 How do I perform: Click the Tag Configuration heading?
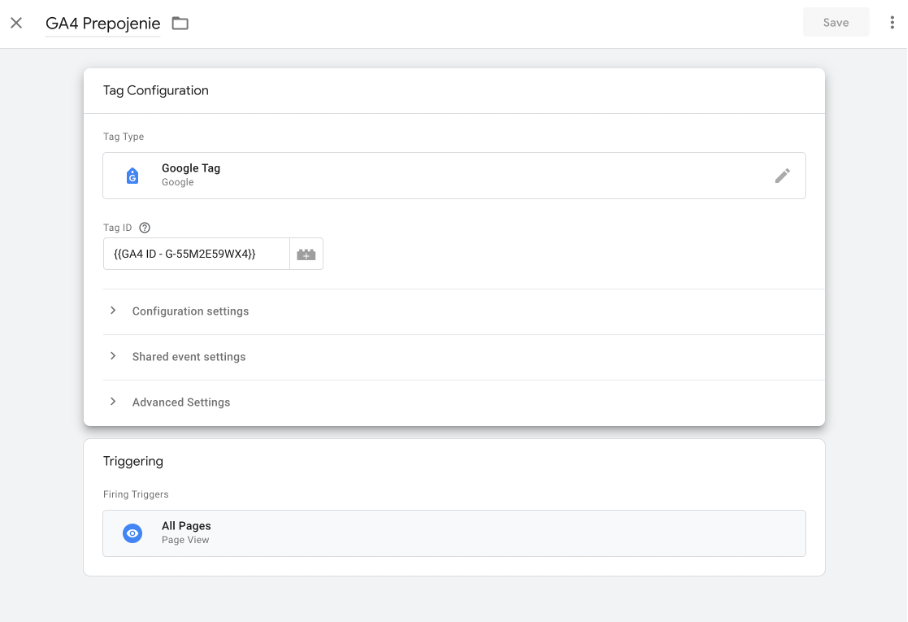tap(155, 90)
